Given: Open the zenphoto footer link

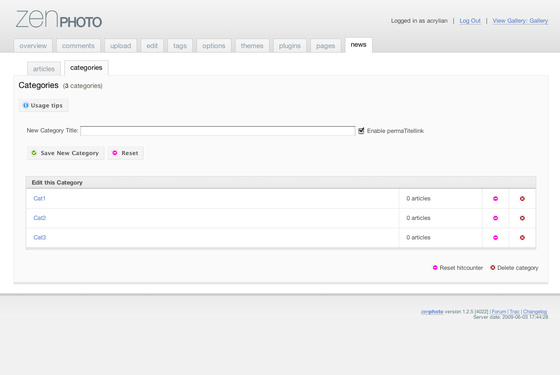Looking at the screenshot, I should point(432,311).
